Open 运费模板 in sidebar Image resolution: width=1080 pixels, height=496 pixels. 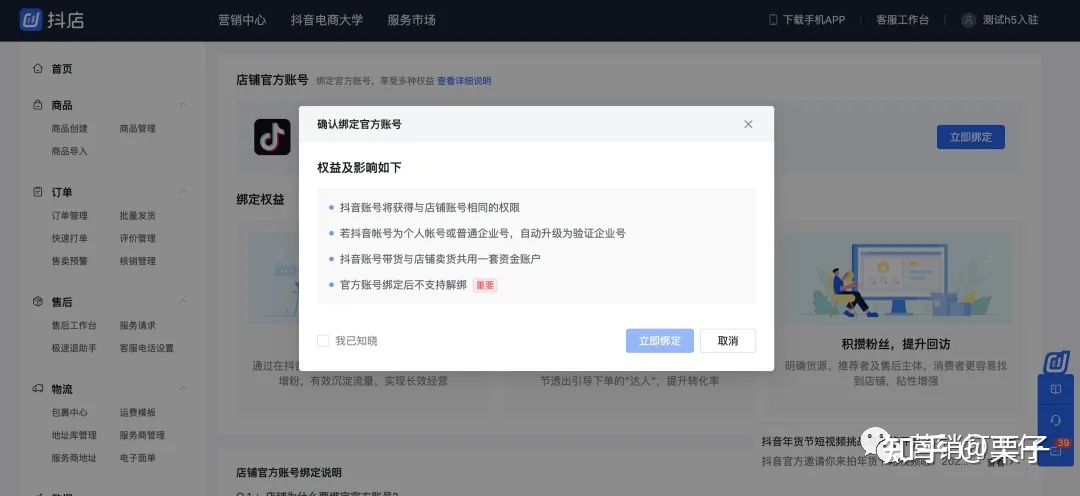click(138, 412)
